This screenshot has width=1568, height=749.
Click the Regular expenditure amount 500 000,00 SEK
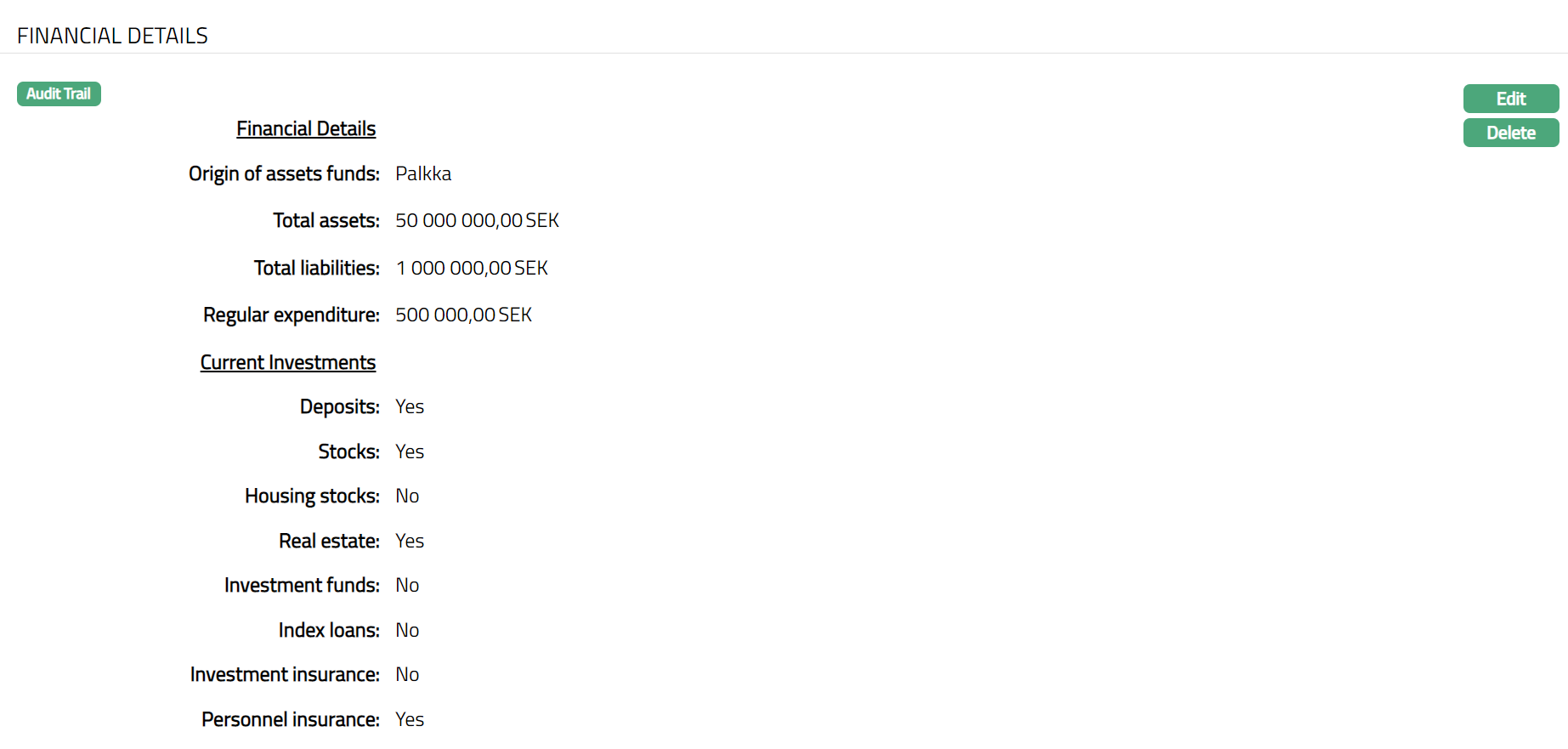(463, 315)
